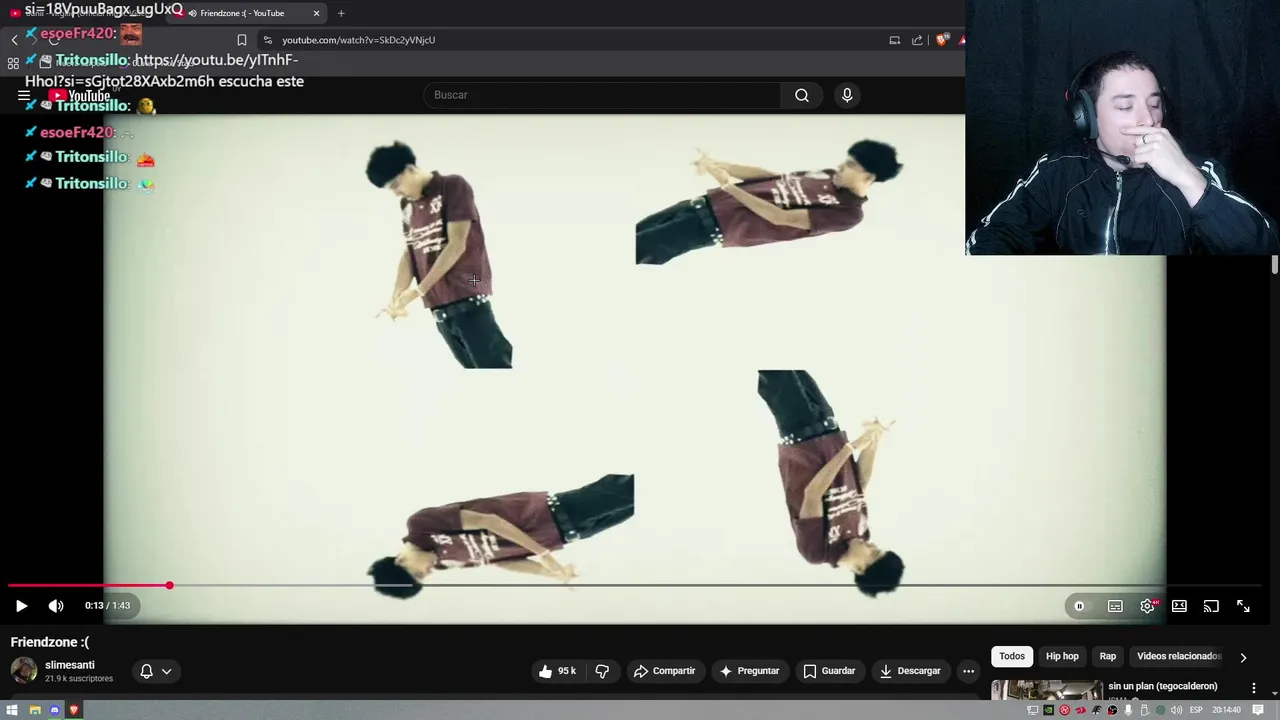Click the browser address bar URL
Viewport: 1280px width, 720px height.
pos(358,40)
